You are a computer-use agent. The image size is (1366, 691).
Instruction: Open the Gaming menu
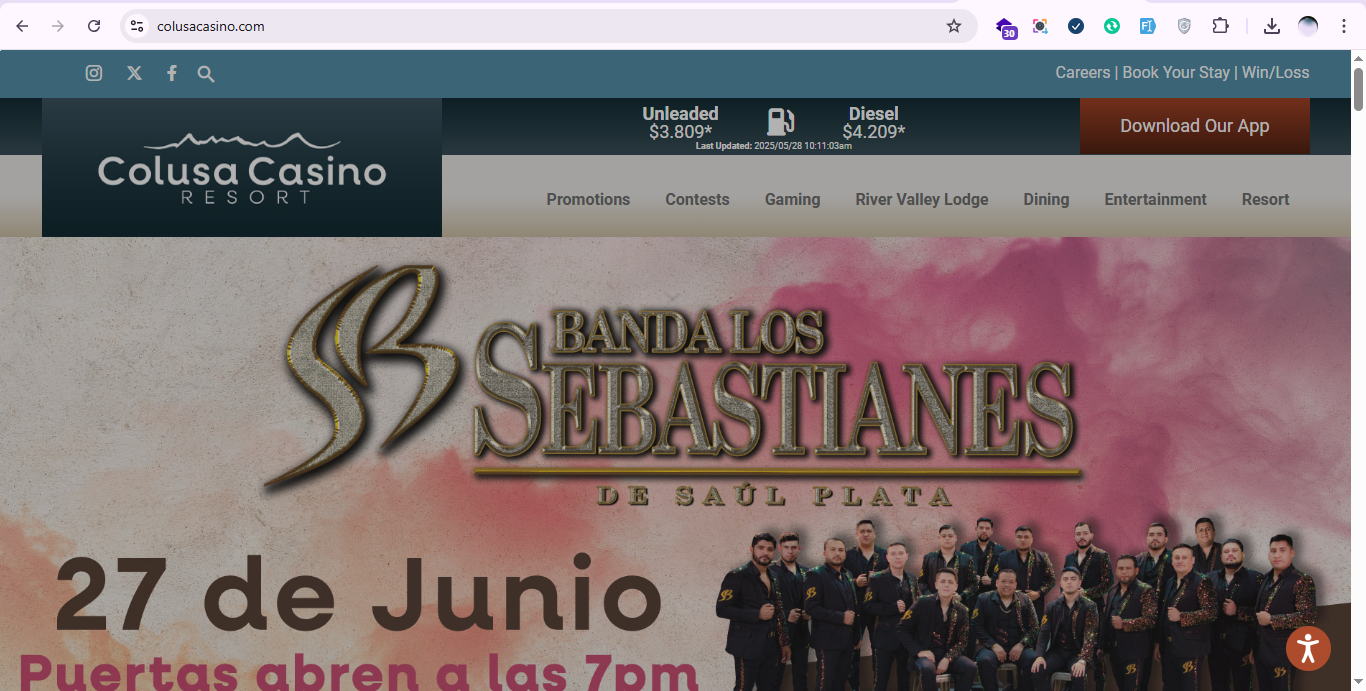coord(792,199)
